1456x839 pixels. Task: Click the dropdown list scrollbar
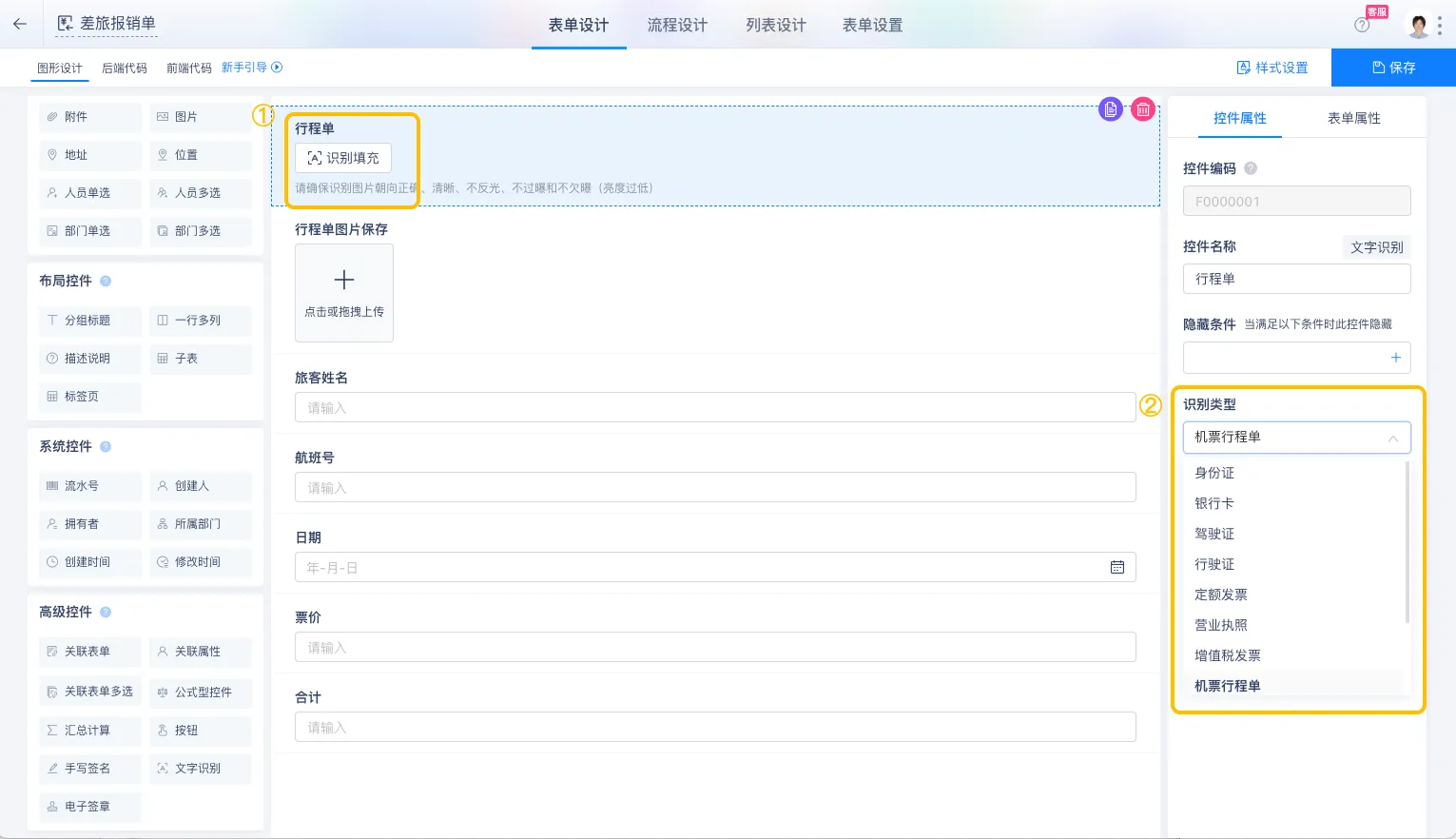click(x=1407, y=542)
